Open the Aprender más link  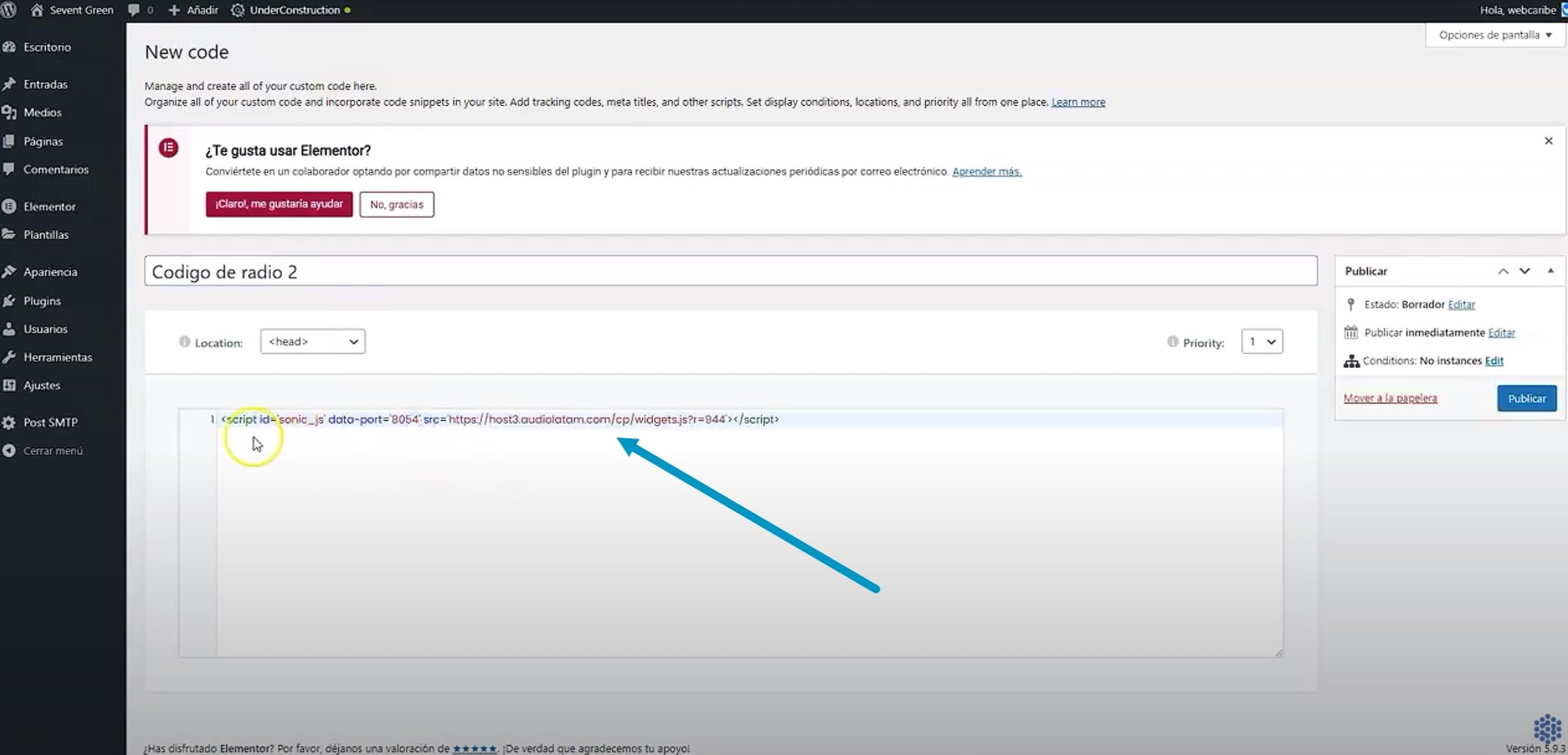tap(987, 172)
